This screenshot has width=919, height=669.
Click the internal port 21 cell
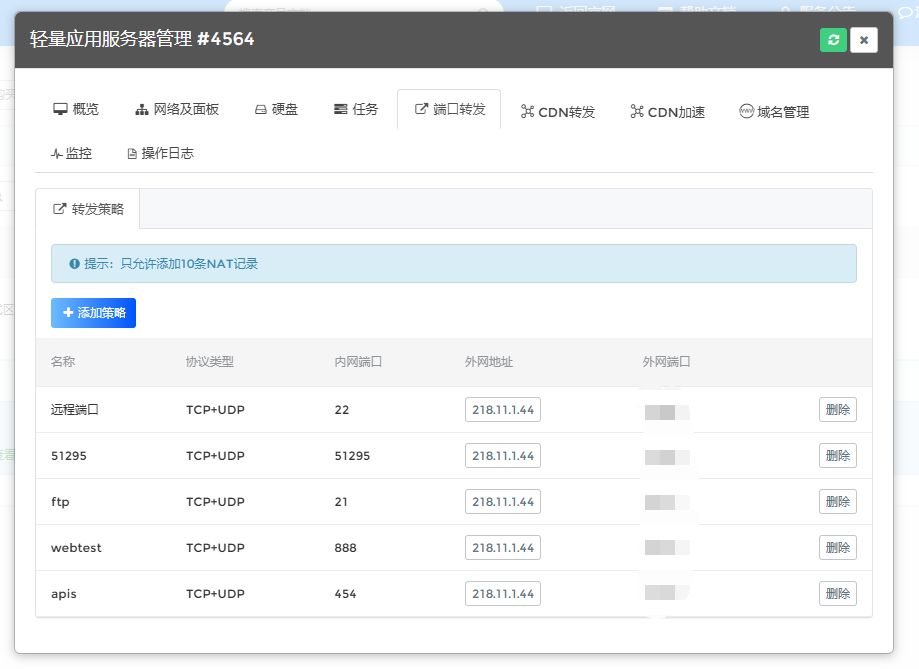coord(341,502)
